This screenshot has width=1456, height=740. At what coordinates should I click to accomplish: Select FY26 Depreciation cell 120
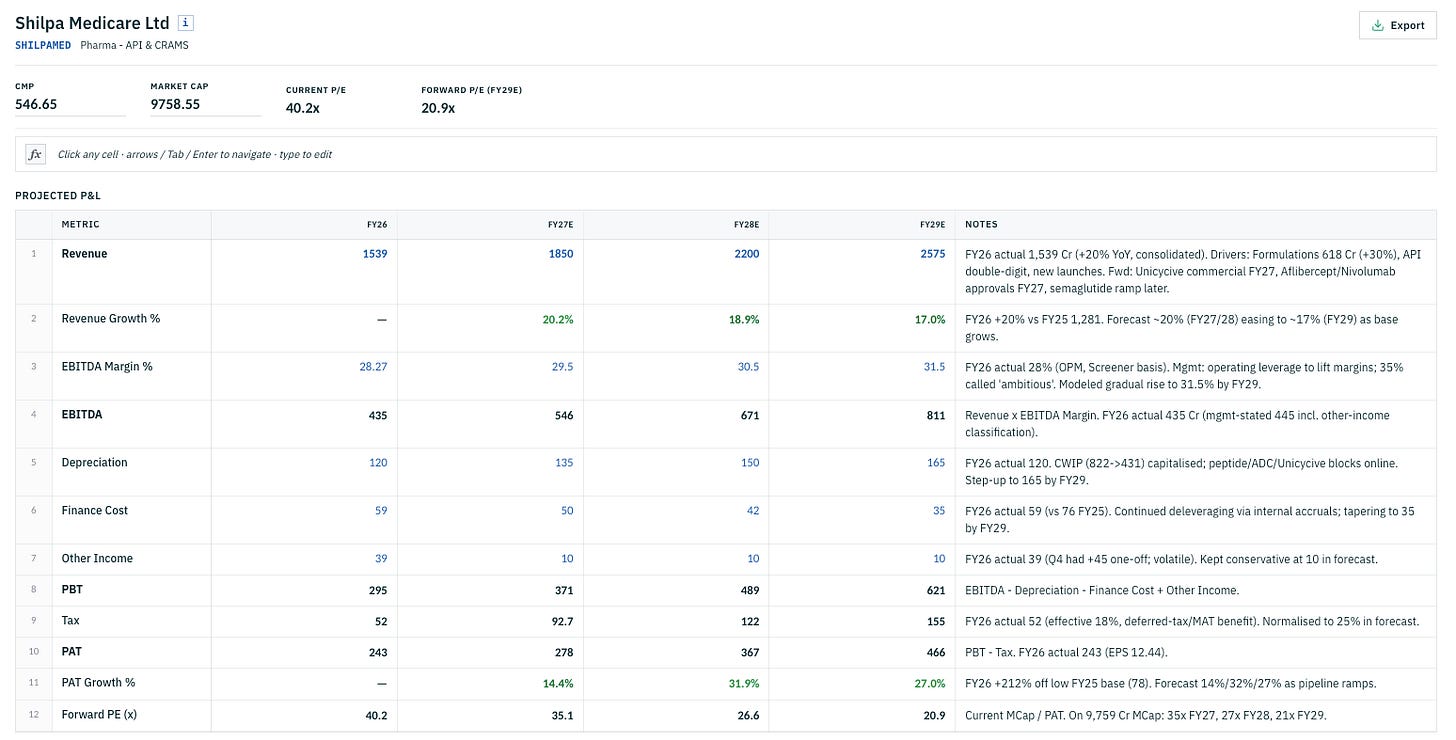pyautogui.click(x=304, y=472)
